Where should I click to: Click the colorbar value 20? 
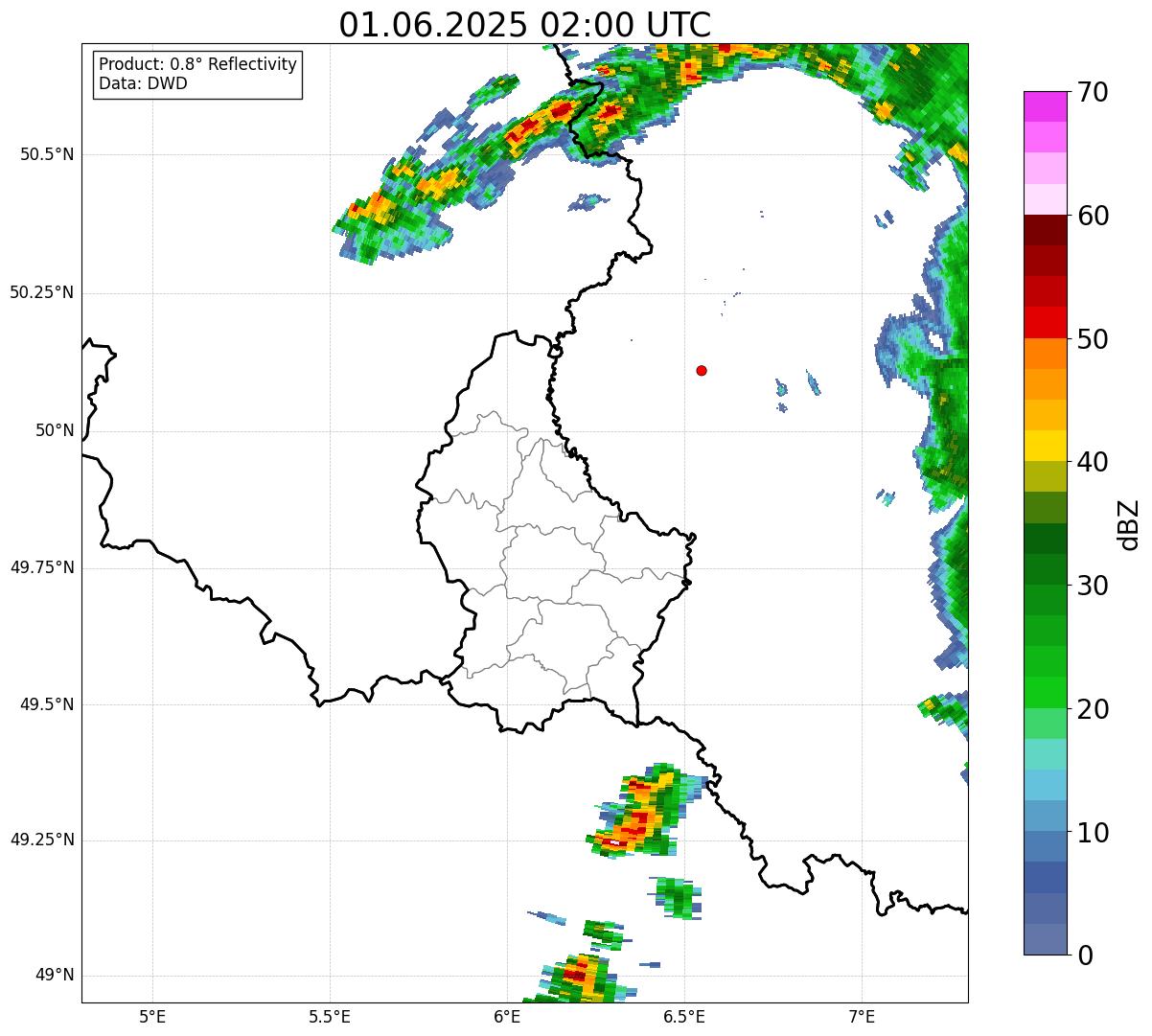click(x=1093, y=709)
